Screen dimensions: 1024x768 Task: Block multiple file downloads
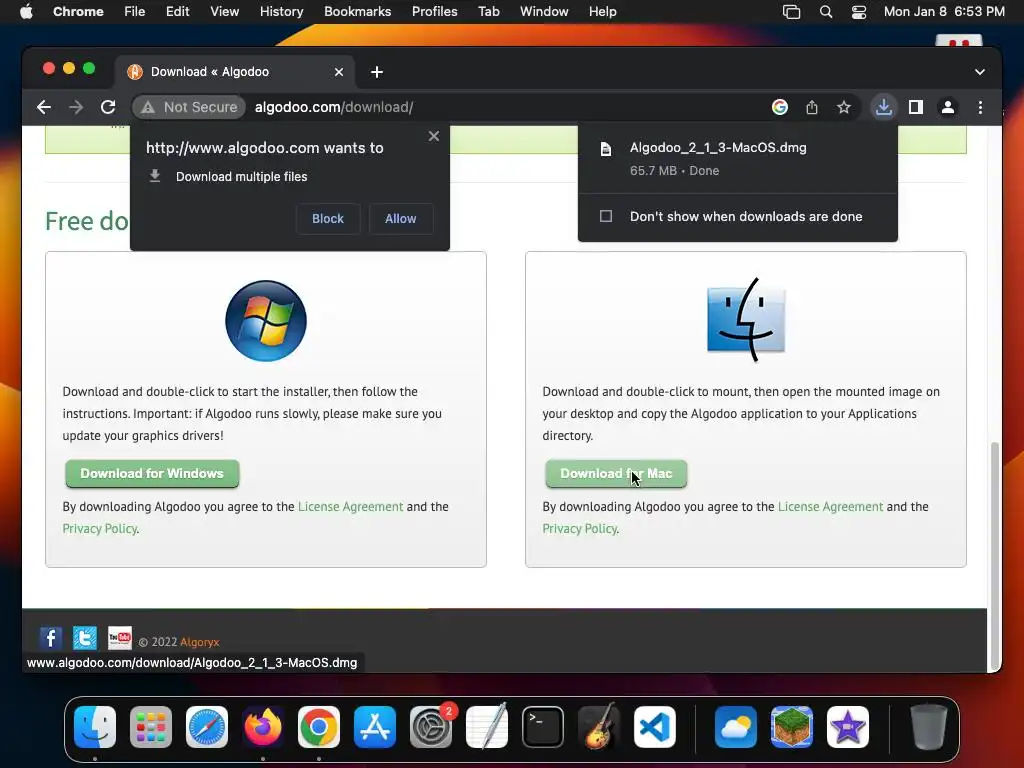click(x=328, y=219)
